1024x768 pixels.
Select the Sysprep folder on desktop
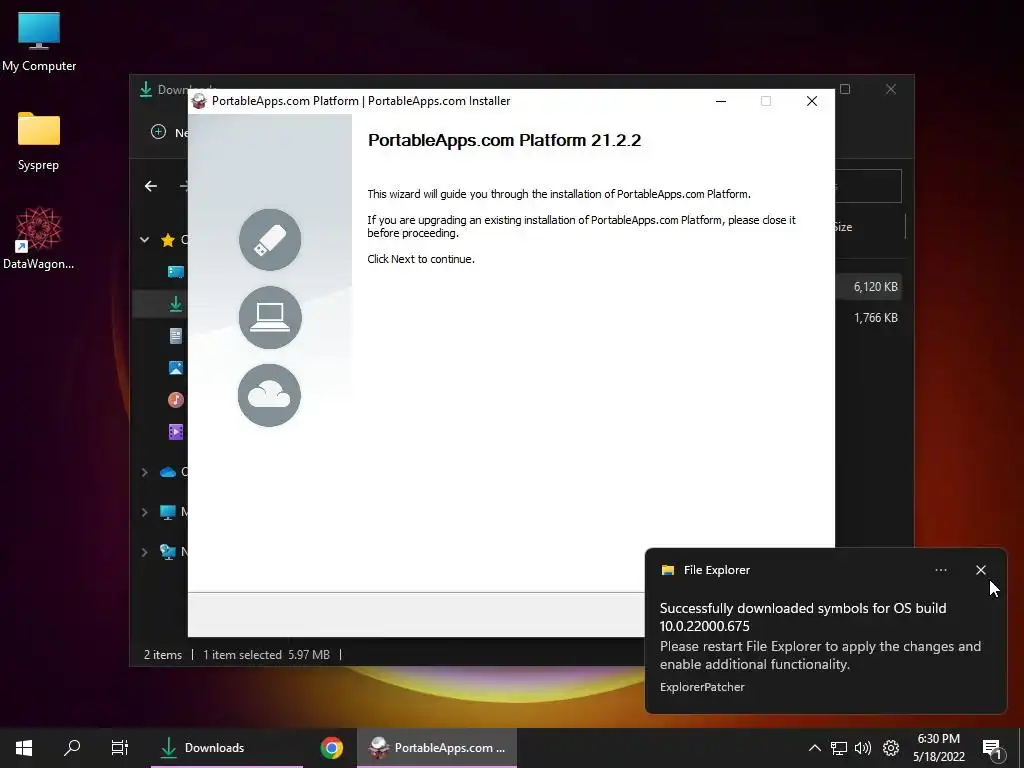click(x=39, y=140)
